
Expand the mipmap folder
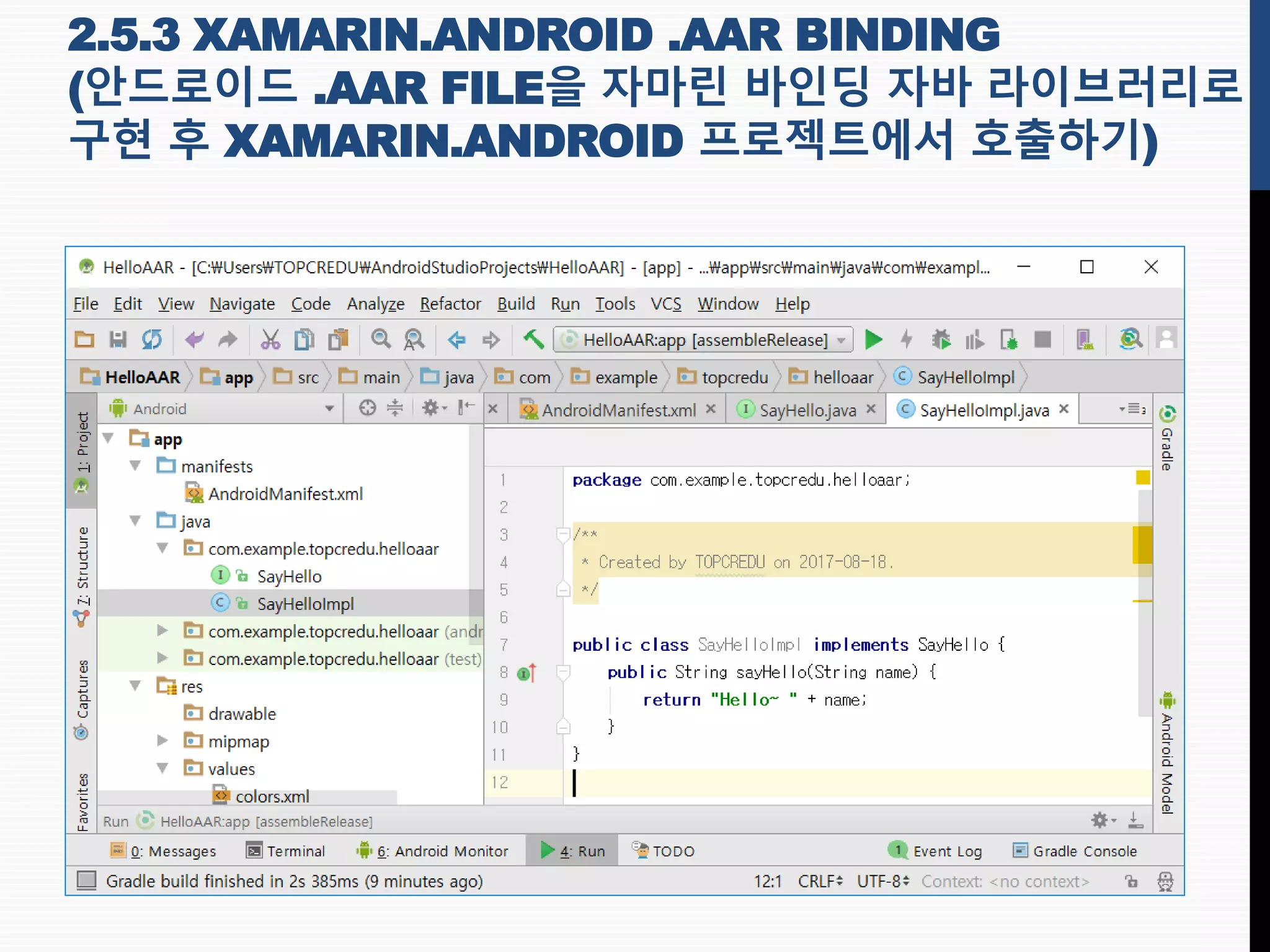click(x=162, y=741)
